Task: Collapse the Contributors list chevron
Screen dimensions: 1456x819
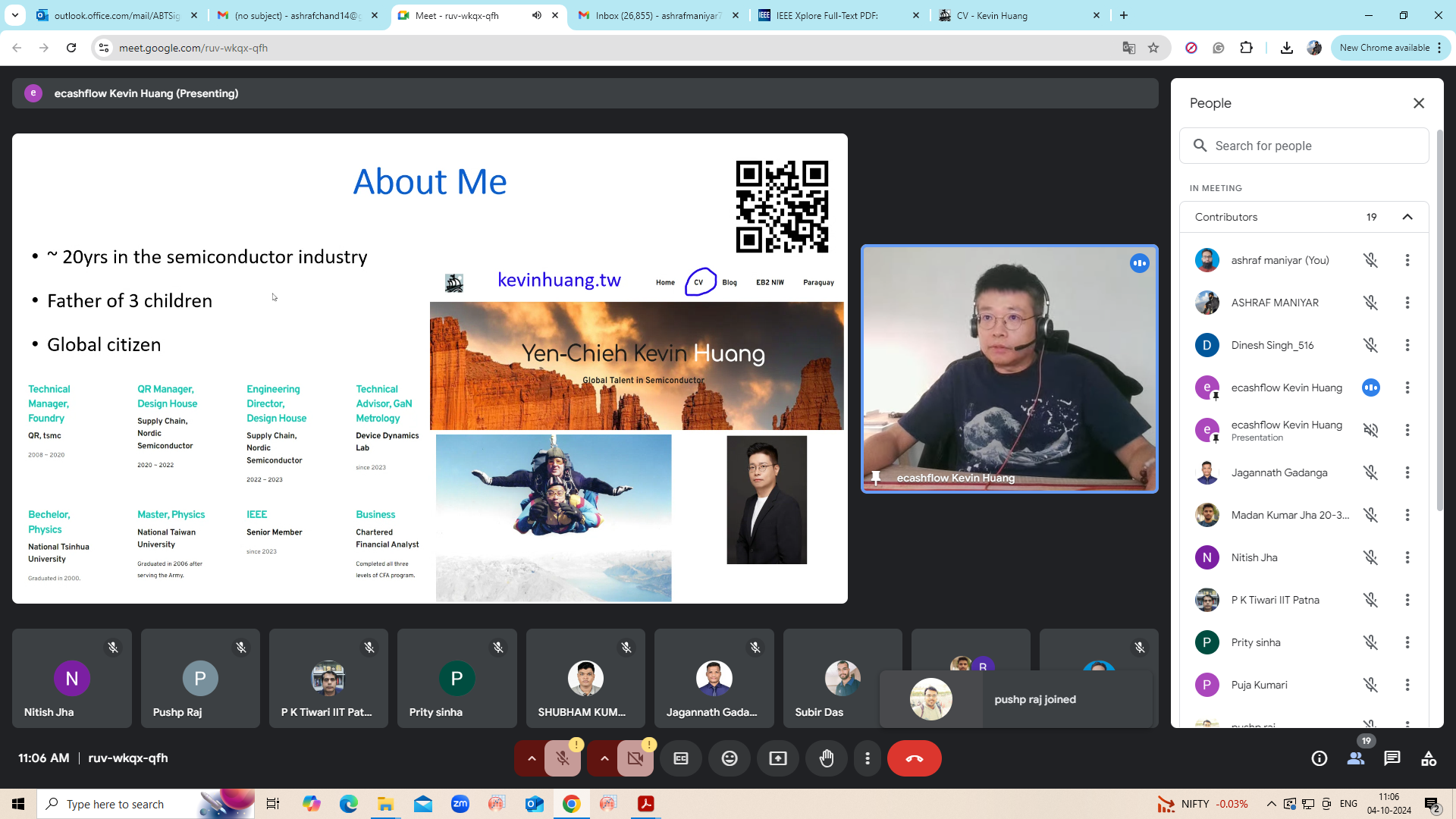Action: (1407, 217)
